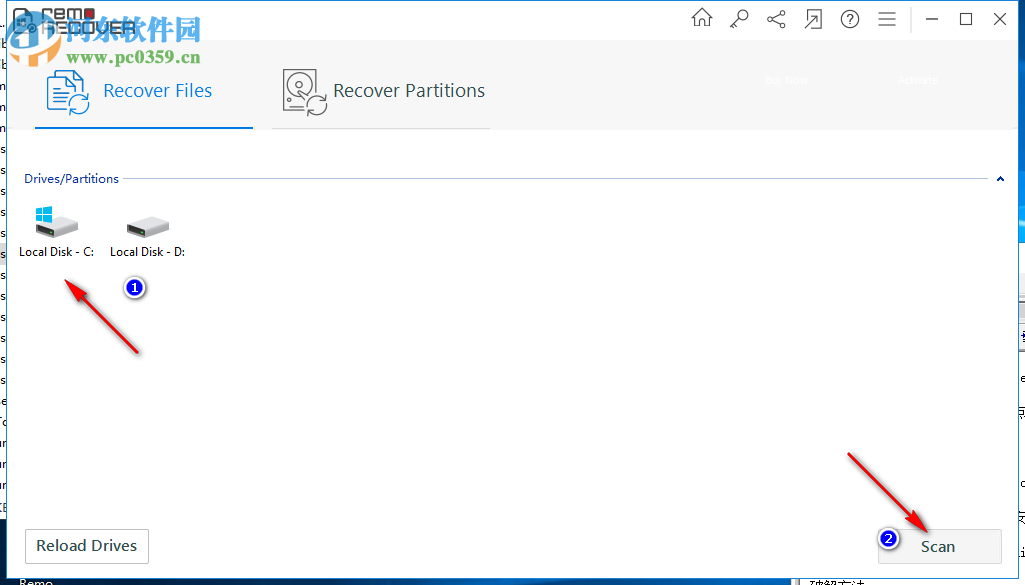Open the hamburger menu
Image resolution: width=1025 pixels, height=585 pixels.
[x=886, y=19]
